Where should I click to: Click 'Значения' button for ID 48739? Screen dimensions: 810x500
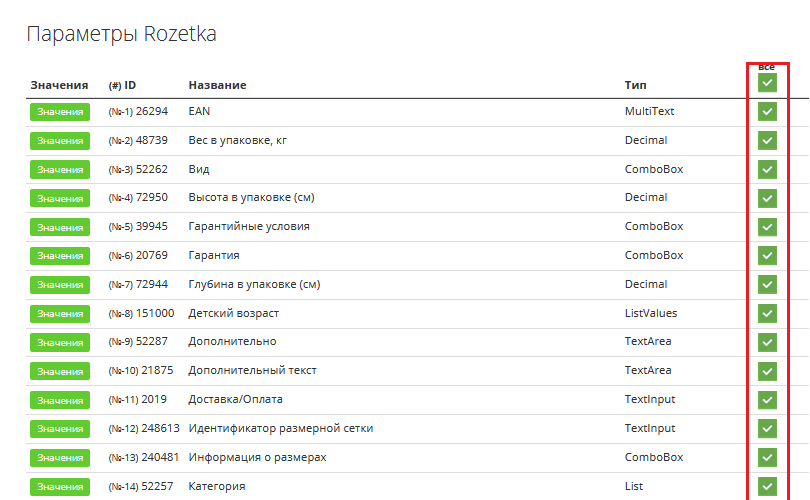60,140
